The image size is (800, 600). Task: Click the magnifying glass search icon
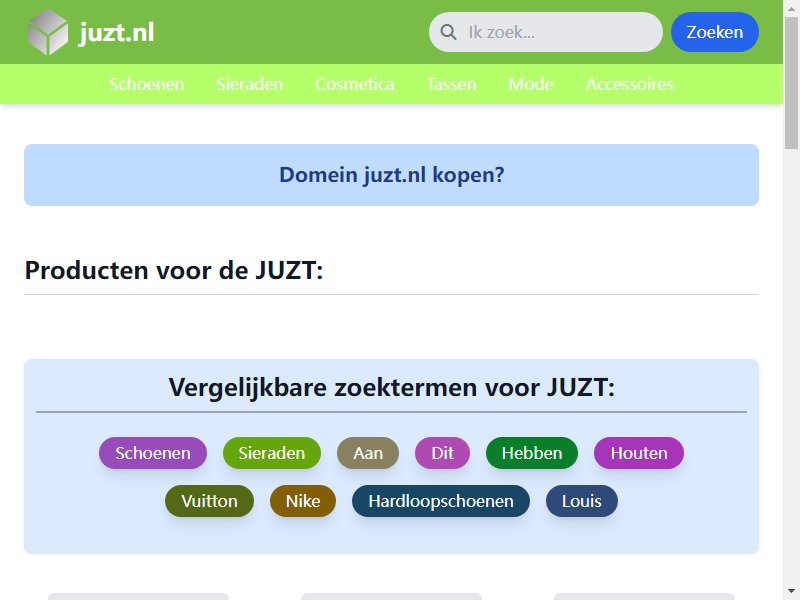coord(448,32)
